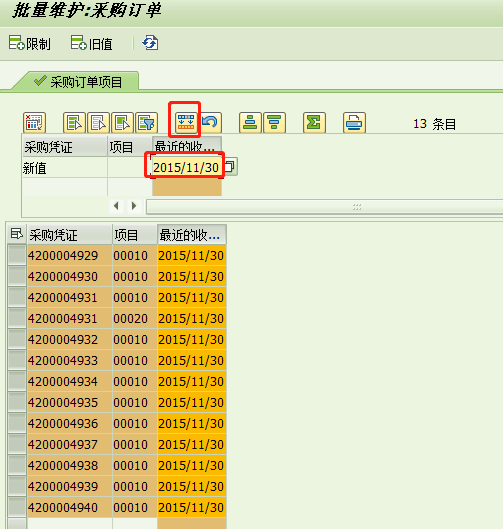Open the select fields icon with red X grid
This screenshot has height=529, width=503.
34,122
